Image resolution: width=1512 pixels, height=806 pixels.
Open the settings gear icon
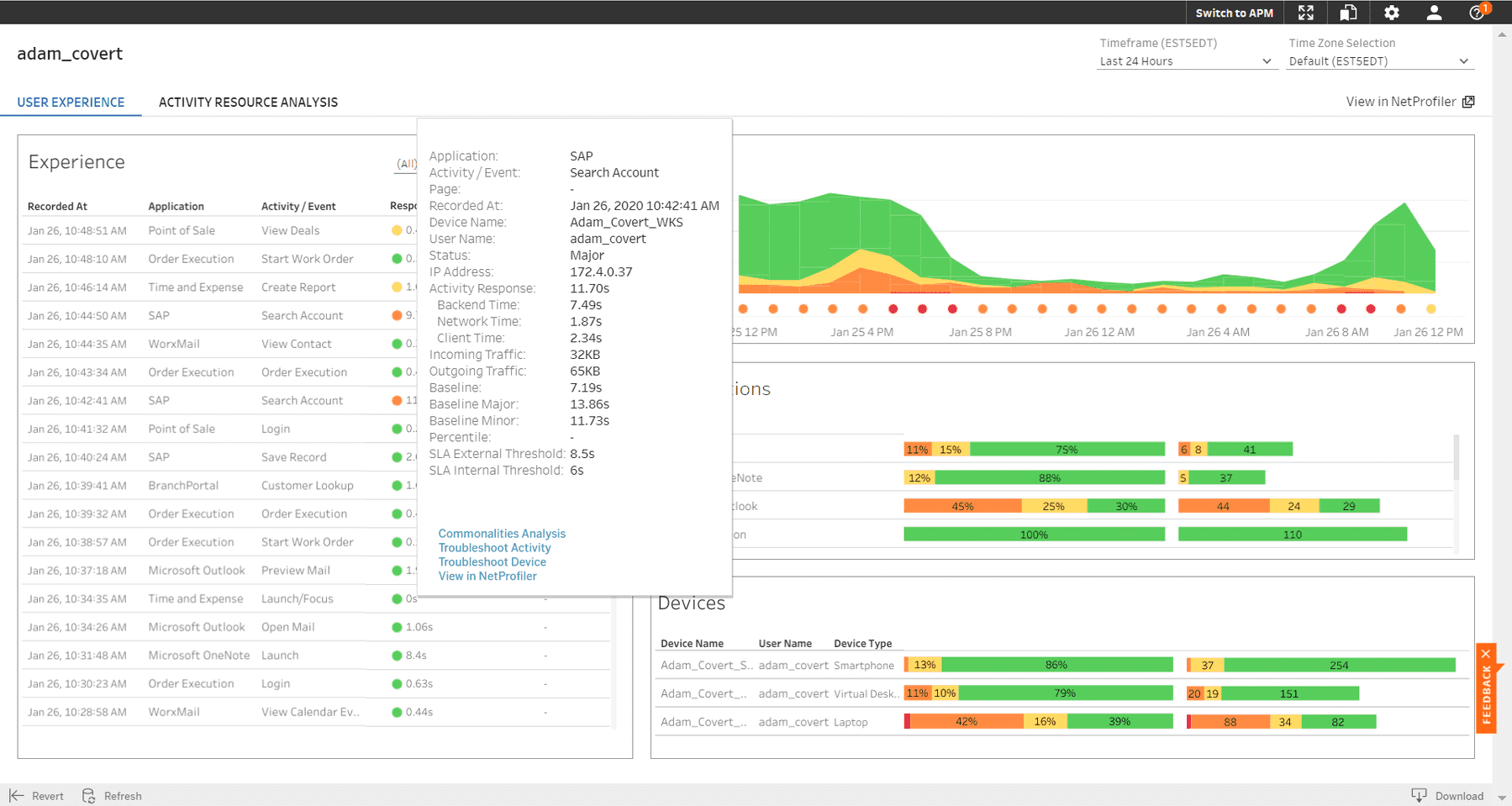1391,12
